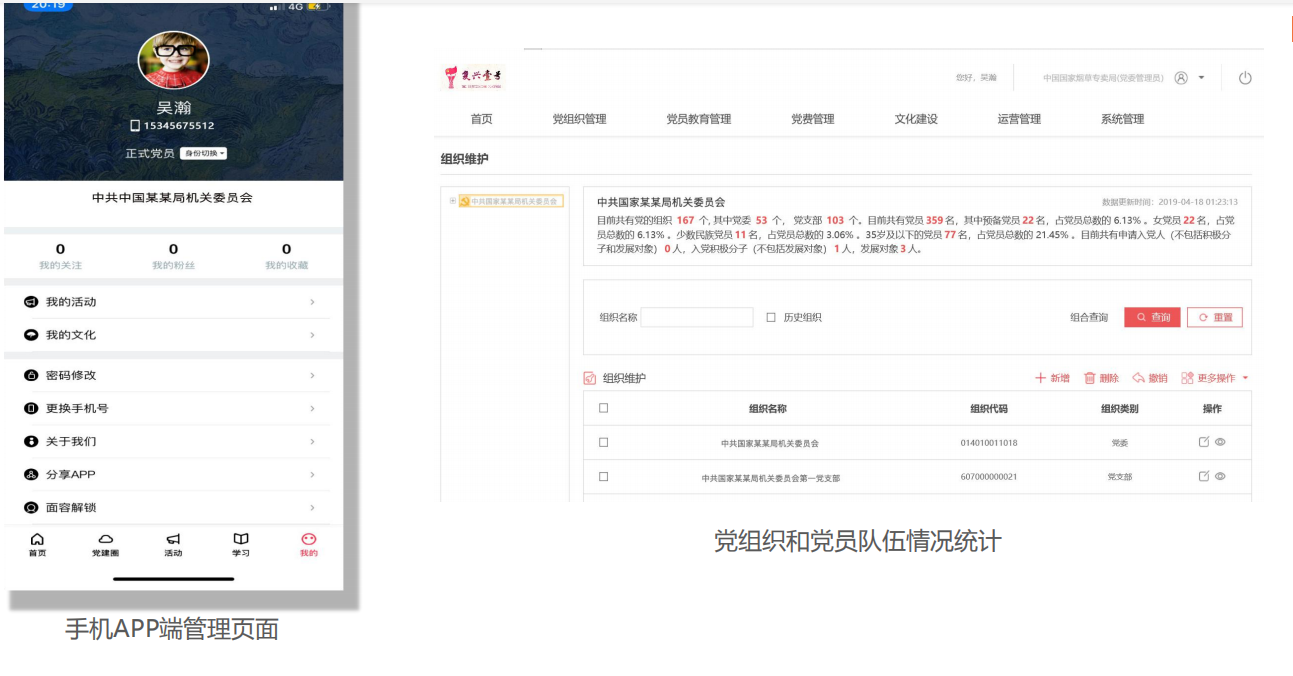The image size is (1293, 676).
Task: Click the red 查询 button
Action: click(x=1152, y=317)
